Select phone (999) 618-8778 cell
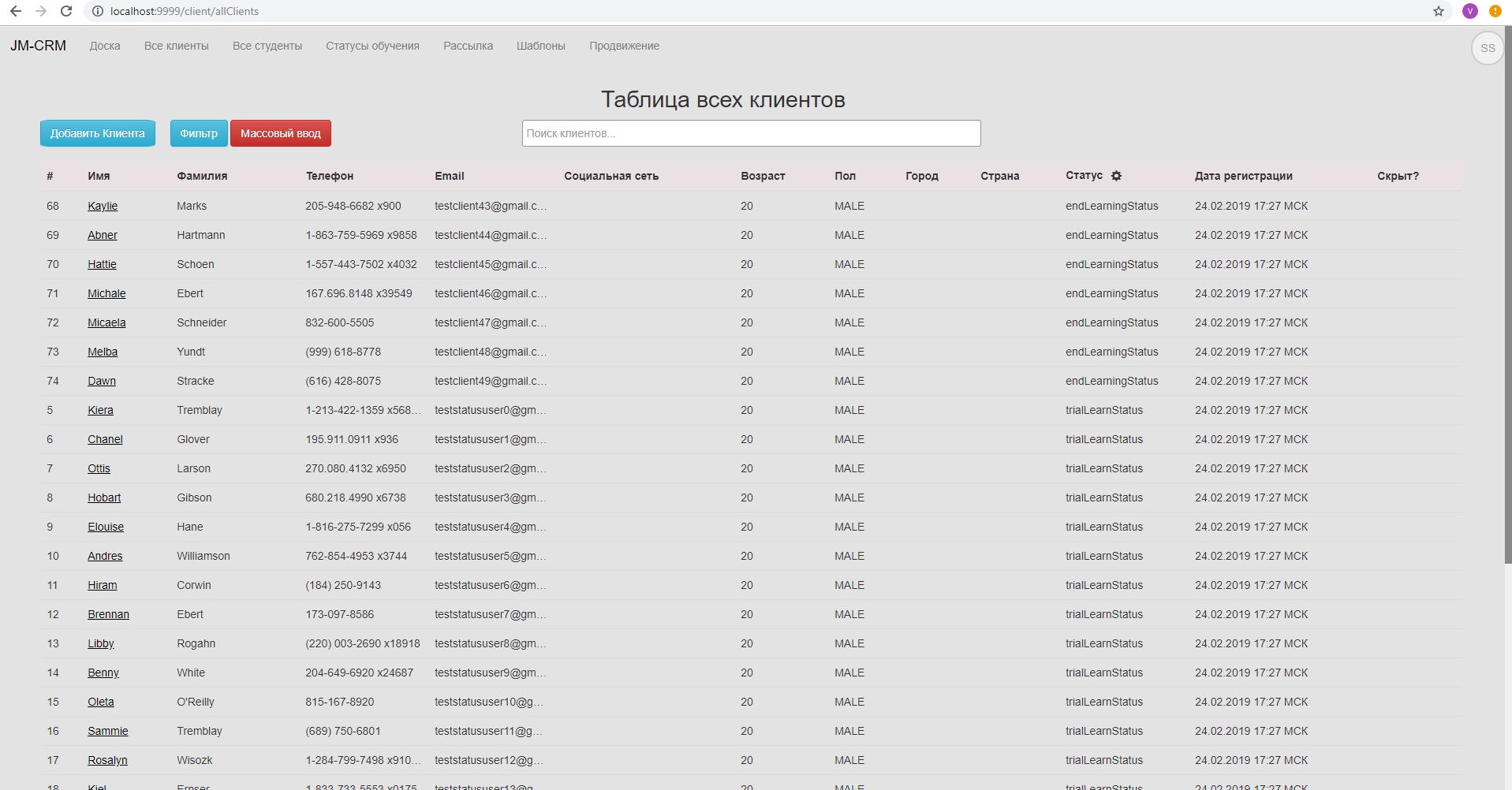The height and width of the screenshot is (790, 1512). 343,352
